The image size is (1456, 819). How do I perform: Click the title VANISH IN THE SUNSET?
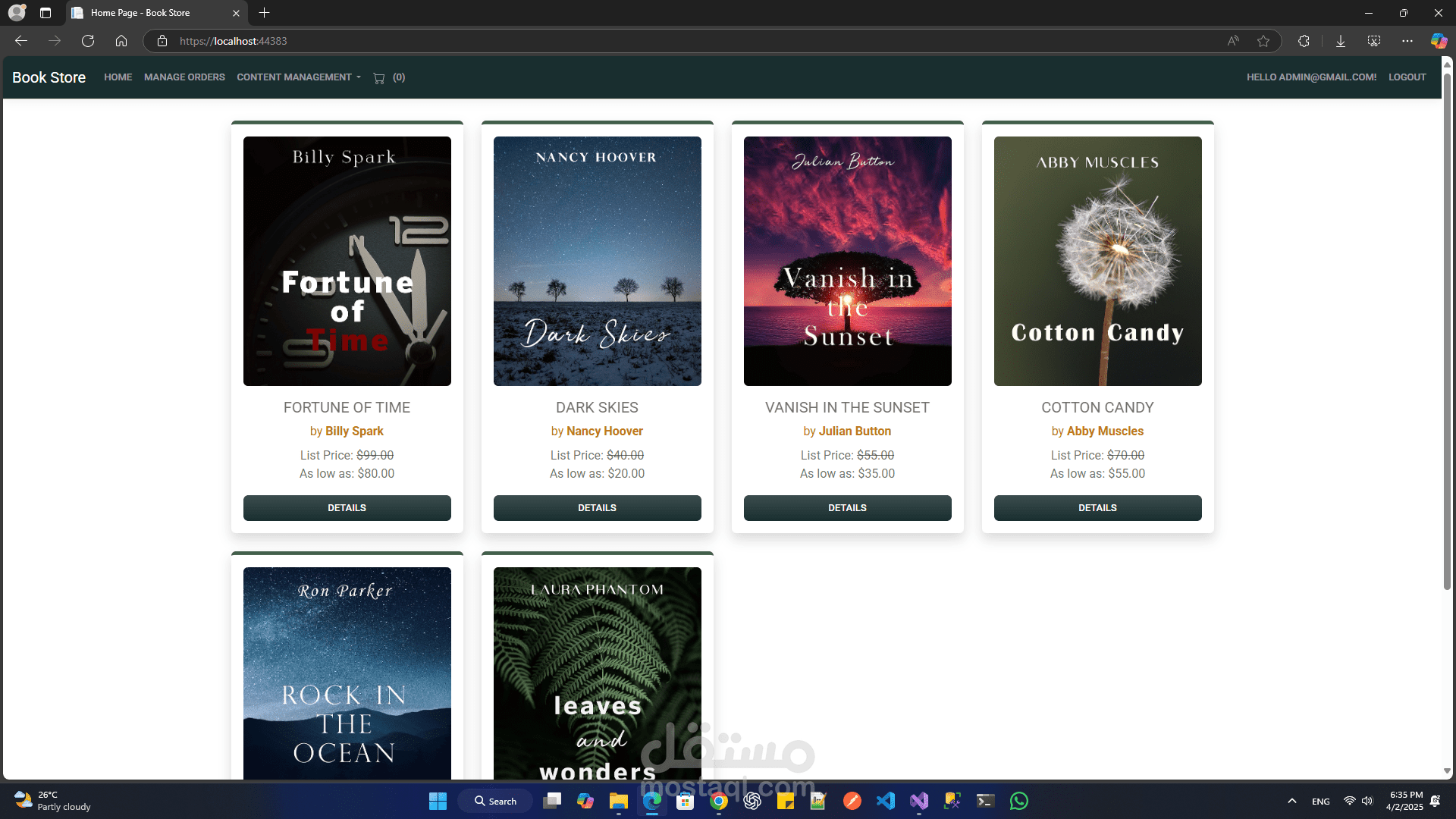click(848, 407)
